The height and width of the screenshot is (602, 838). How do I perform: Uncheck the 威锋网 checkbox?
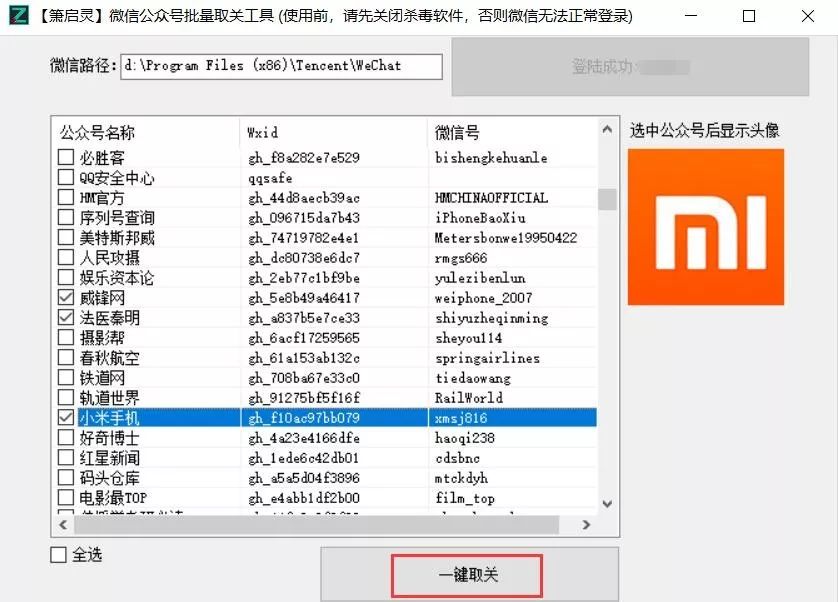(x=66, y=297)
